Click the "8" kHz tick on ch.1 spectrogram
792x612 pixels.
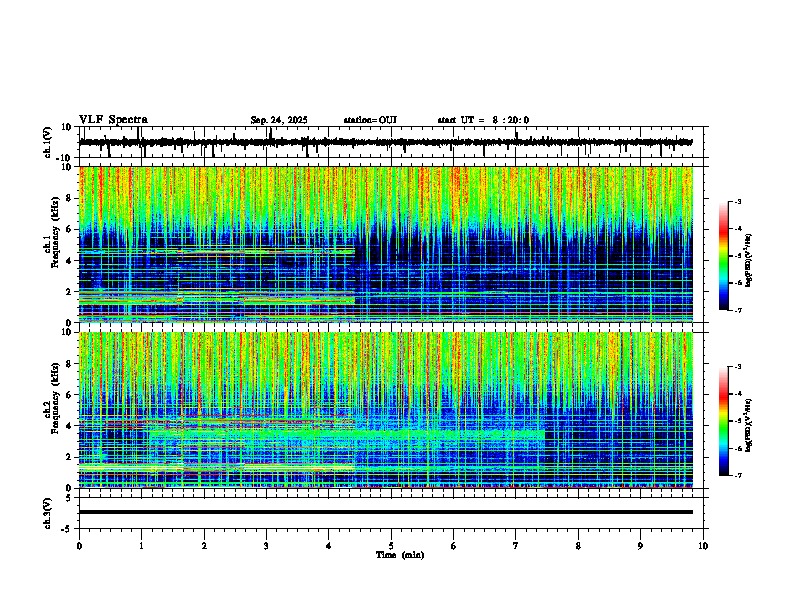coord(69,198)
